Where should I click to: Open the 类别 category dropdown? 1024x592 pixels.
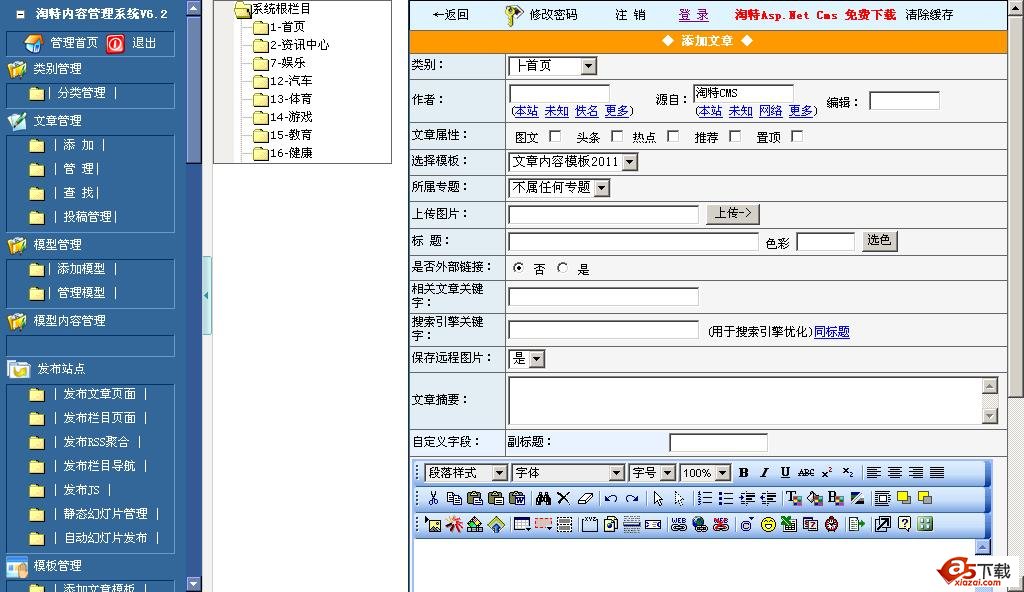(x=588, y=66)
